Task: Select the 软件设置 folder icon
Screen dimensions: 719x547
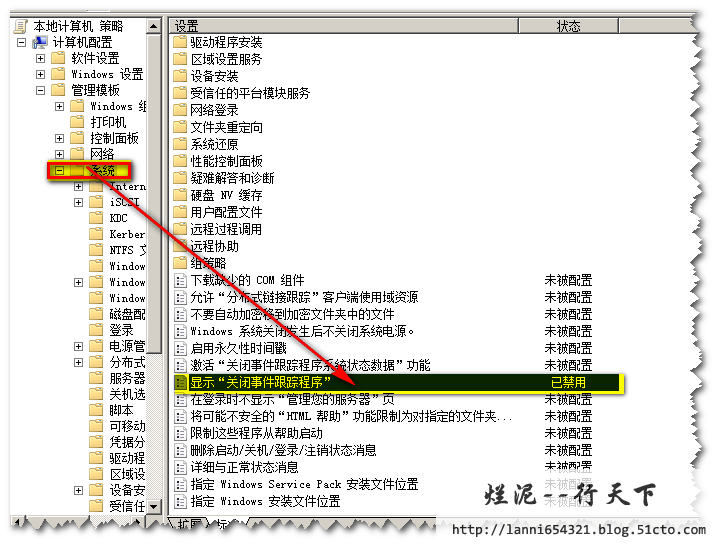Action: [58, 58]
